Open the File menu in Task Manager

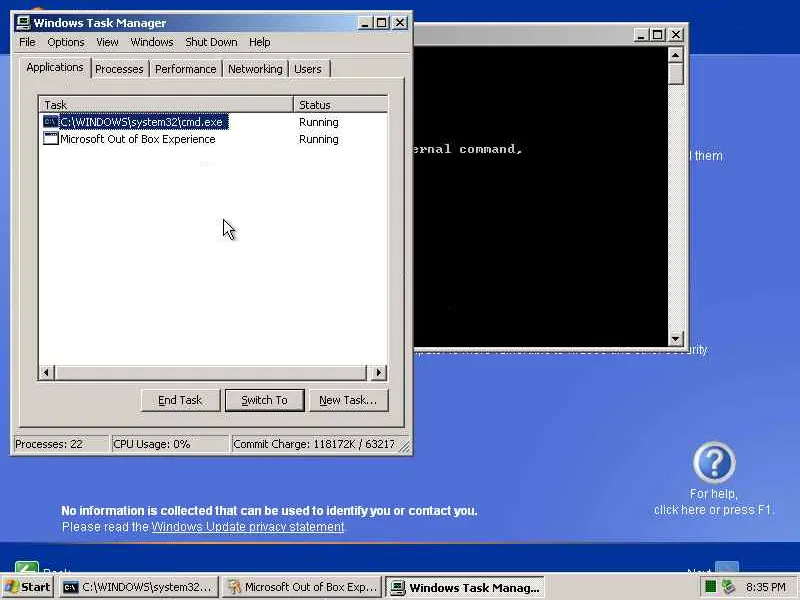tap(27, 42)
